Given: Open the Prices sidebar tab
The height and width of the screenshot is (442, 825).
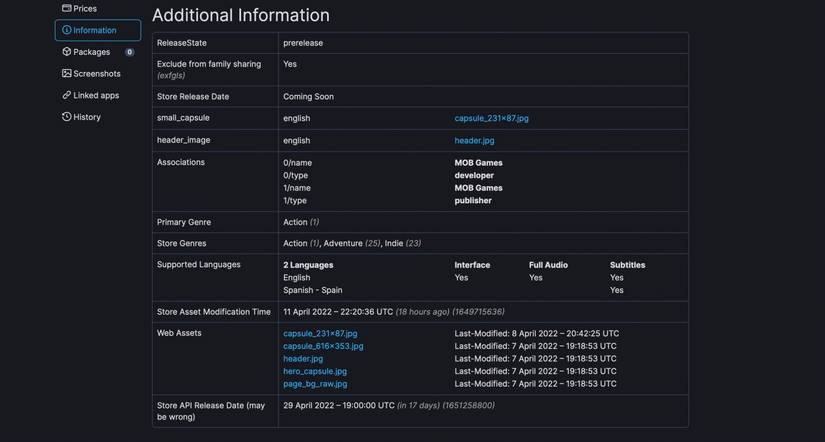Looking at the screenshot, I should click(85, 8).
